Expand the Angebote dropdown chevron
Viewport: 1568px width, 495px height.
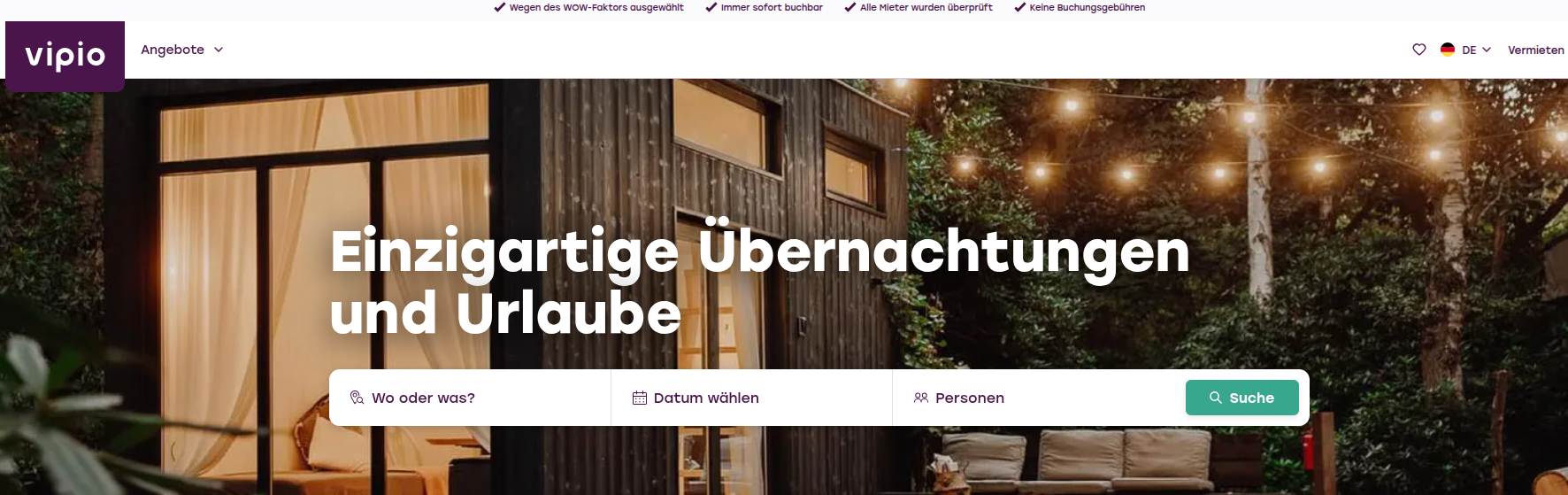pyautogui.click(x=219, y=50)
